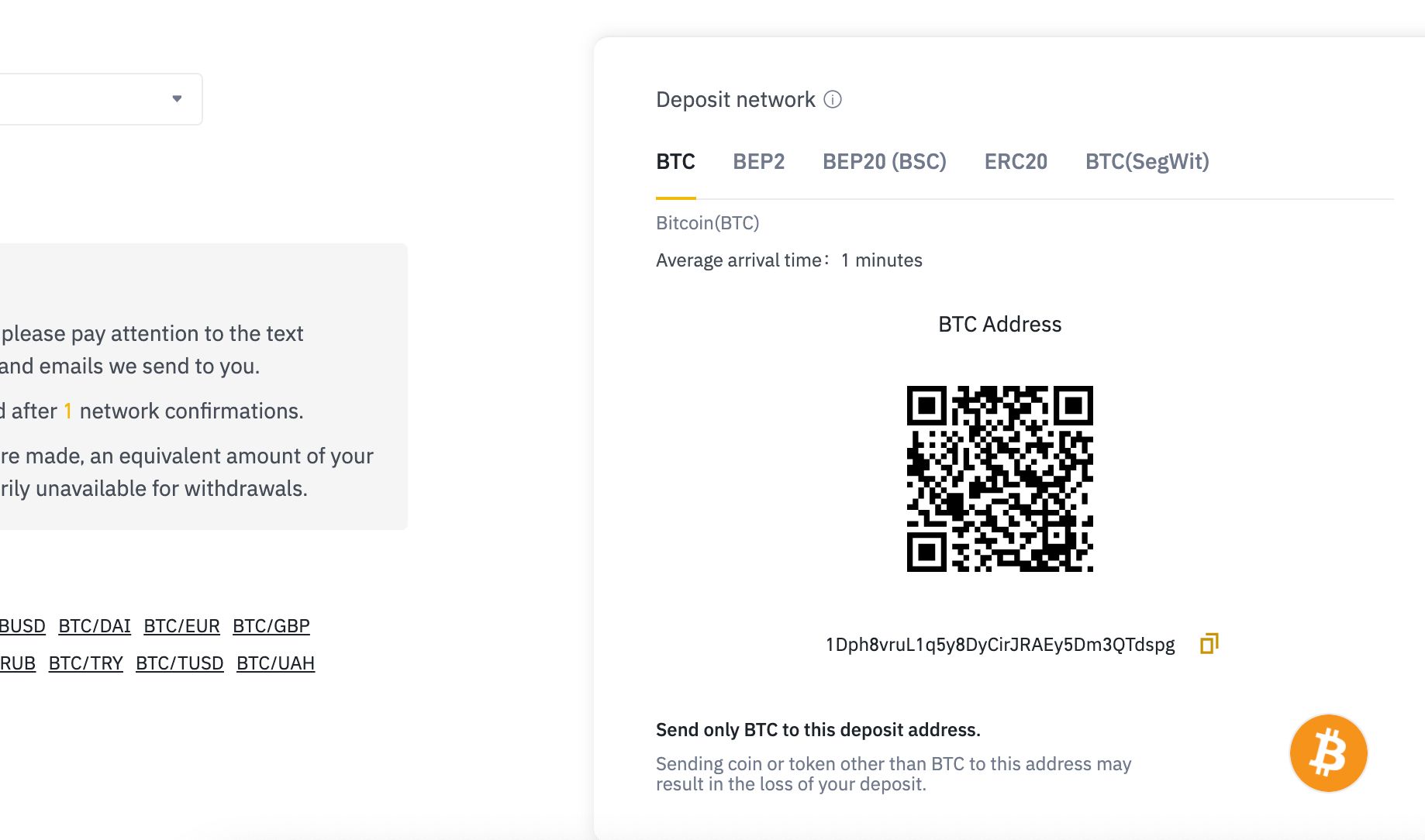
Task: Click the BUSD trading pair link
Action: (x=22, y=625)
